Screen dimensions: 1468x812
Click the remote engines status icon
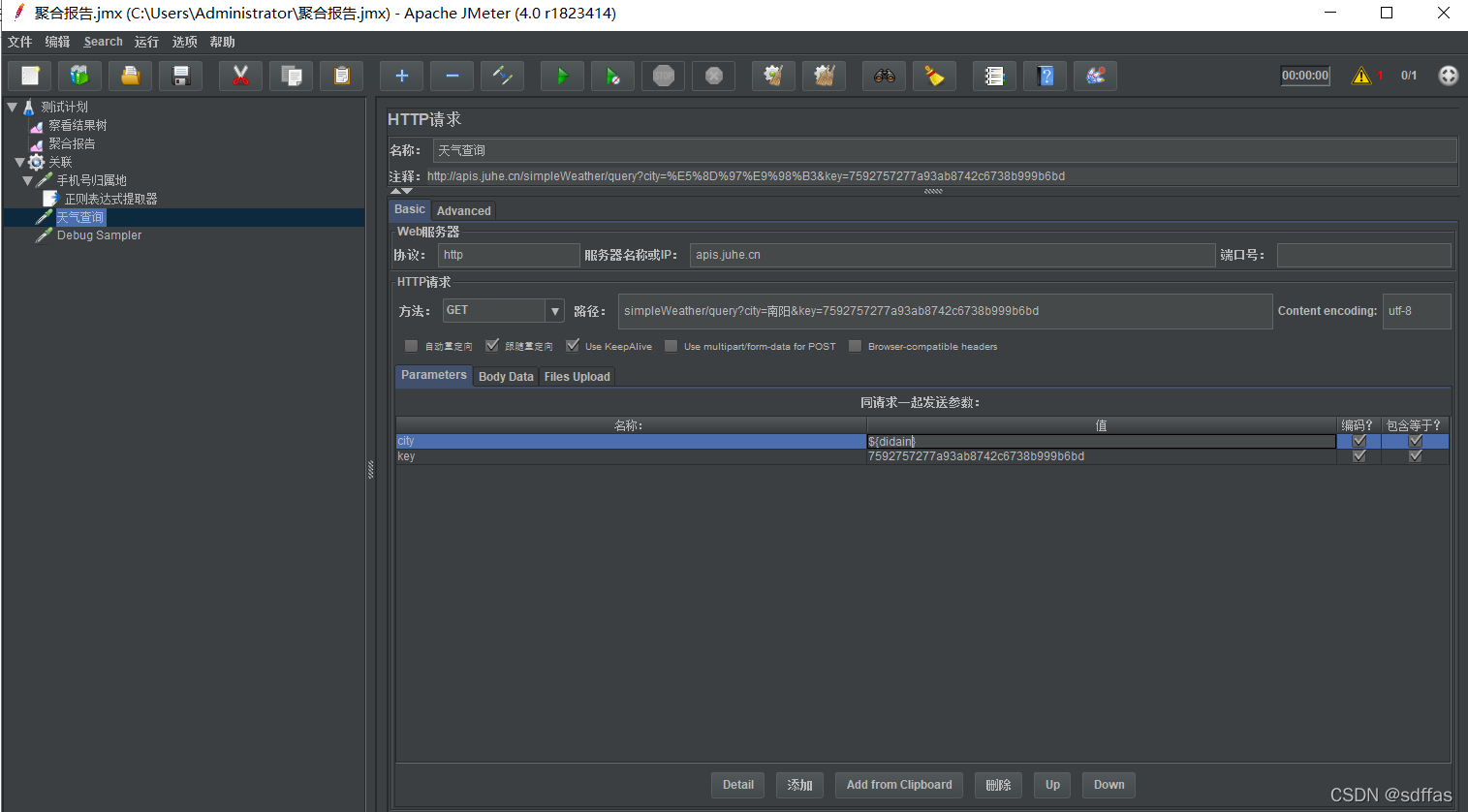1449,76
